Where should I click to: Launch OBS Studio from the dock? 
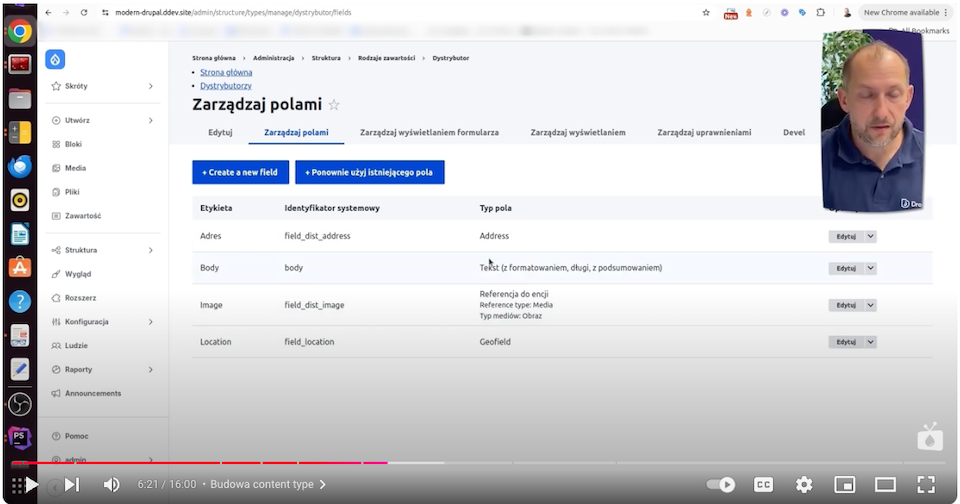[20, 404]
